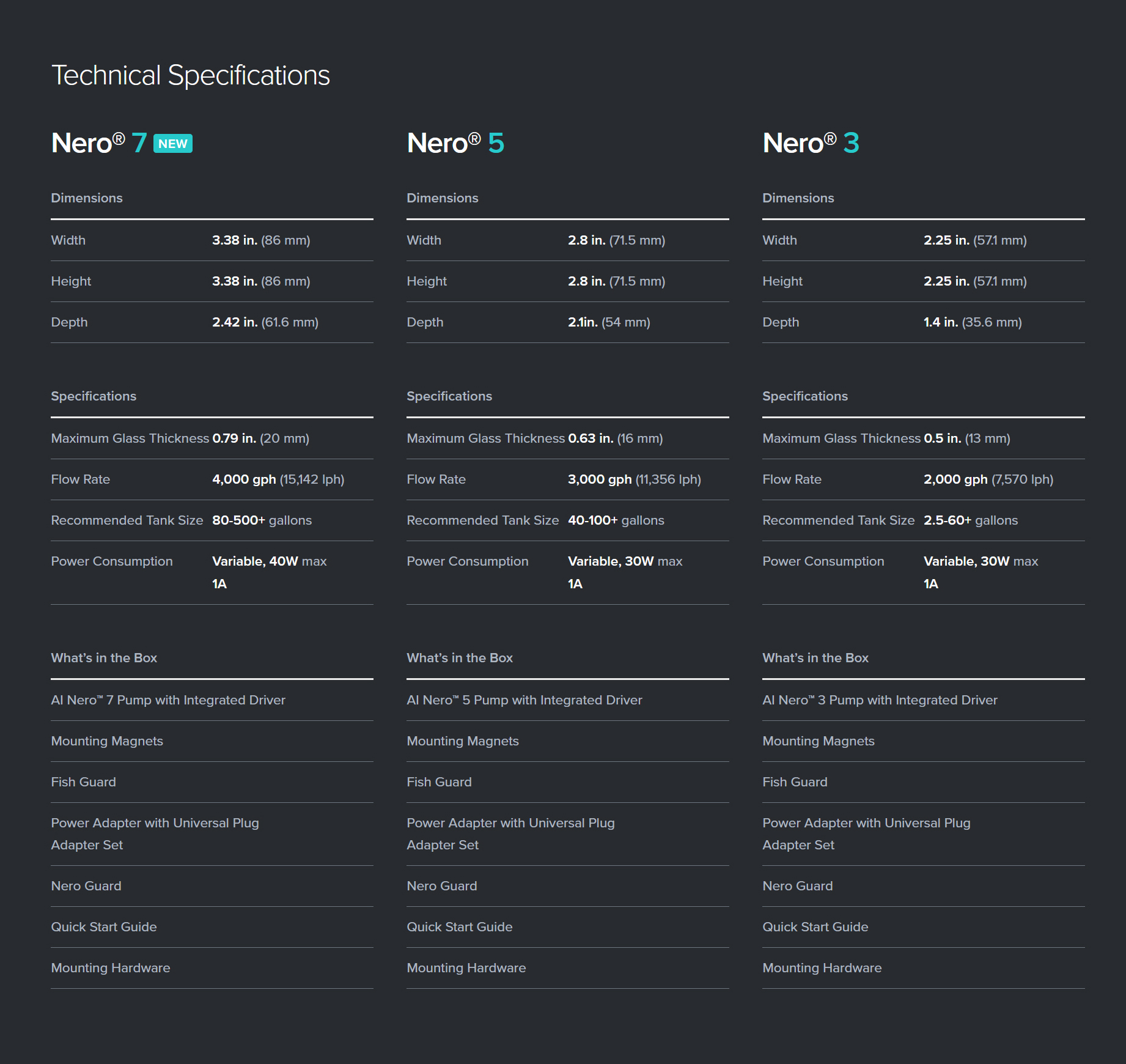The width and height of the screenshot is (1126, 1064).
Task: Click the Specifications heading under Nero 3
Action: tap(805, 396)
